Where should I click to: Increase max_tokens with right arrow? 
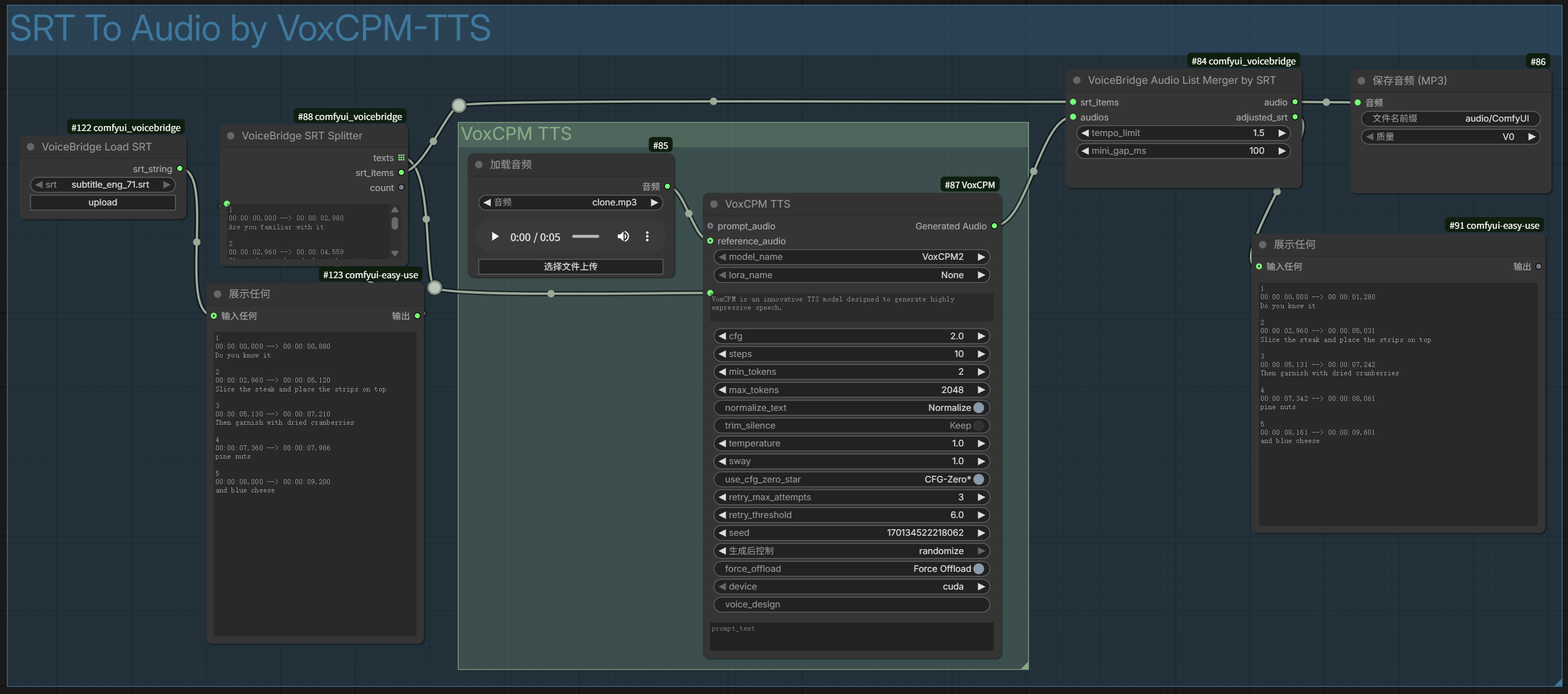pos(981,390)
